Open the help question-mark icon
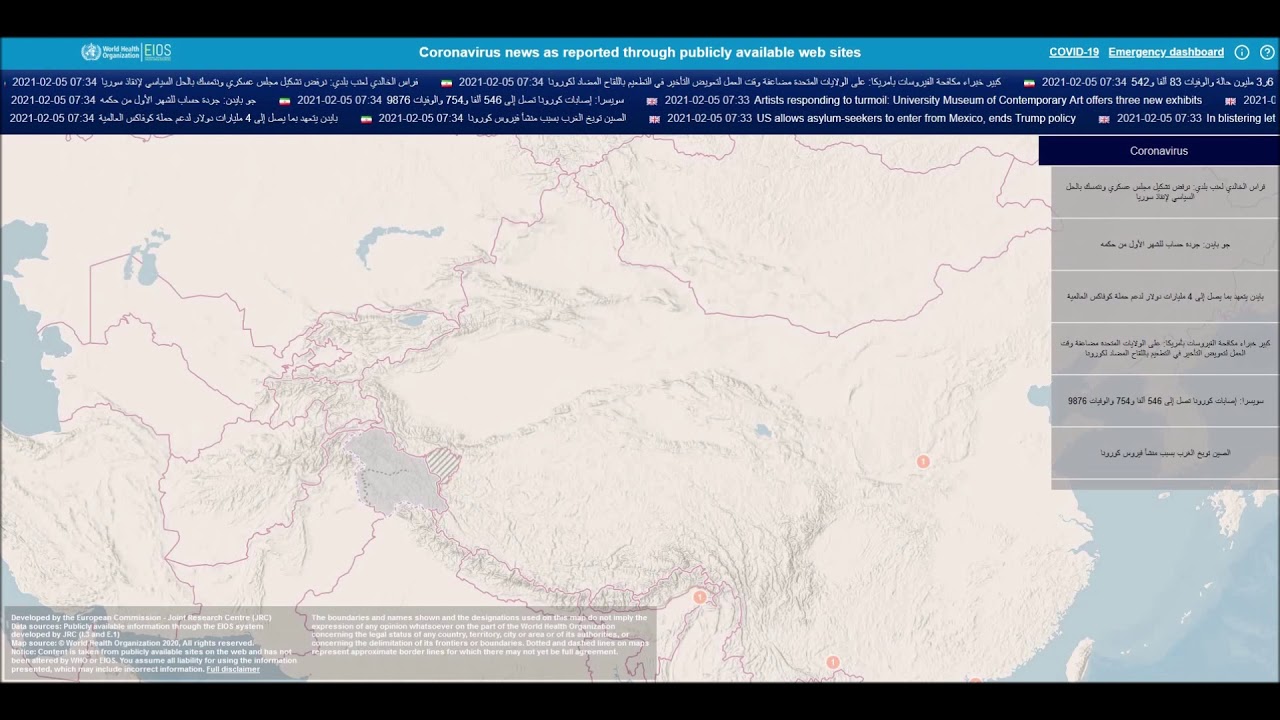Screen dimensions: 1280x720 [x=1267, y=52]
